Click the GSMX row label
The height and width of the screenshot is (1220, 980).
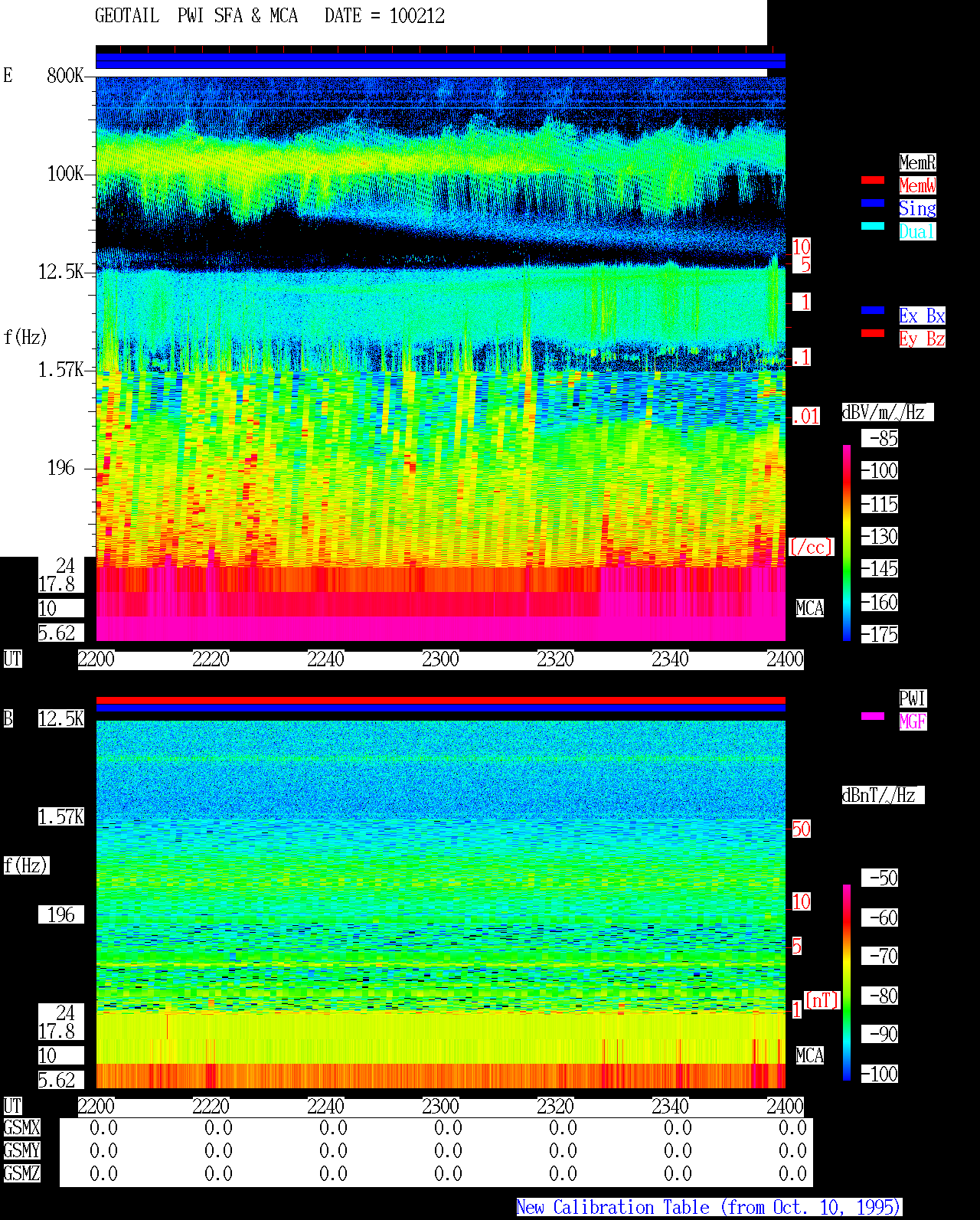click(x=21, y=1127)
